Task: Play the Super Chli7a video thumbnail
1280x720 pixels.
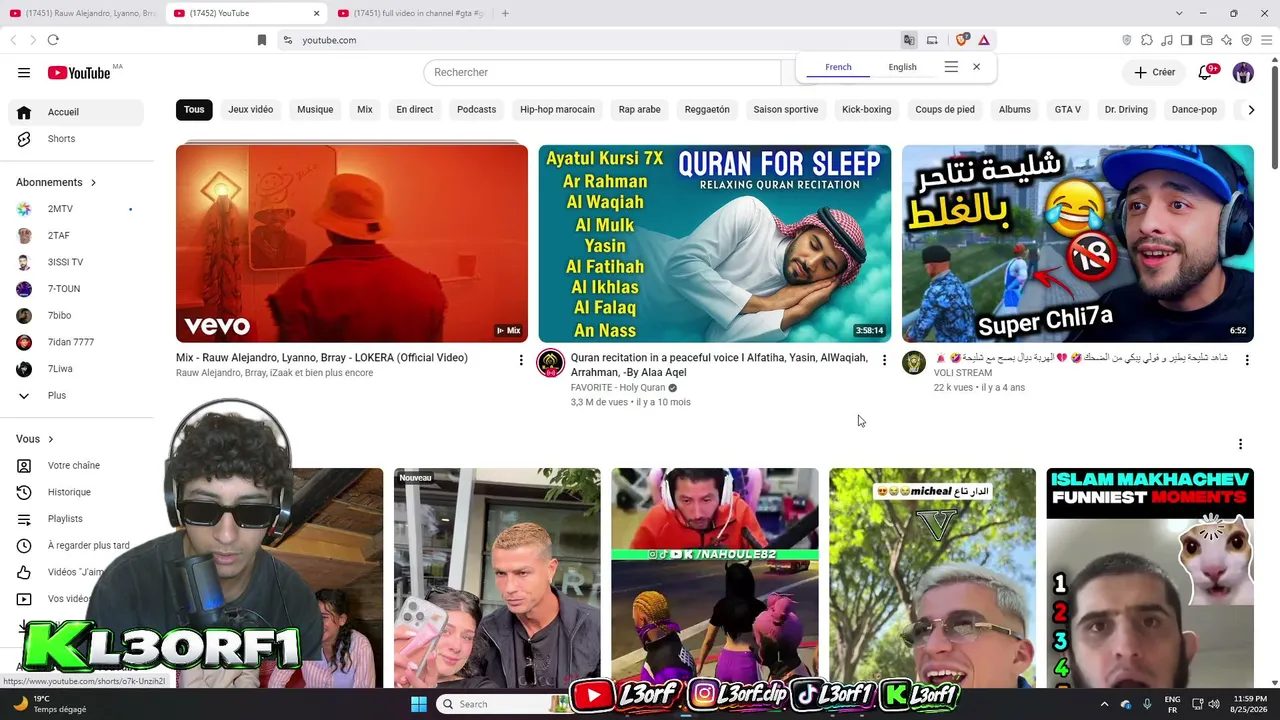Action: point(1077,244)
